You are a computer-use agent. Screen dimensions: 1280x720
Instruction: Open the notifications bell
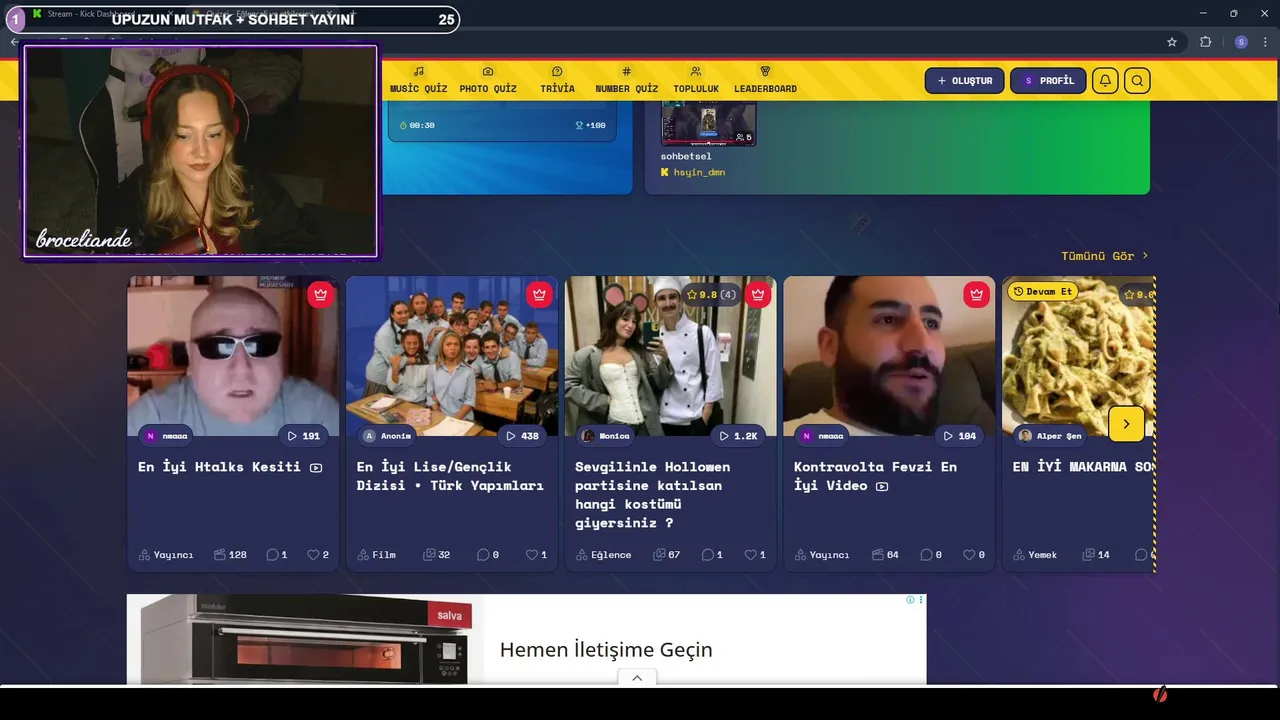point(1104,81)
